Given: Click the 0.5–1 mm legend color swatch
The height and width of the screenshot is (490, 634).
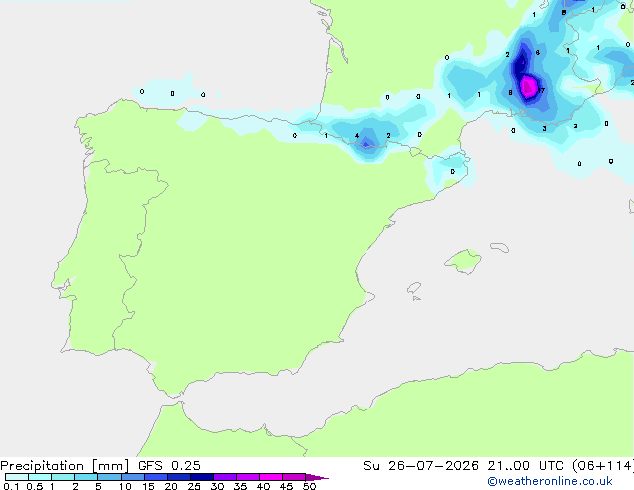Looking at the screenshot, I should 40,477.
